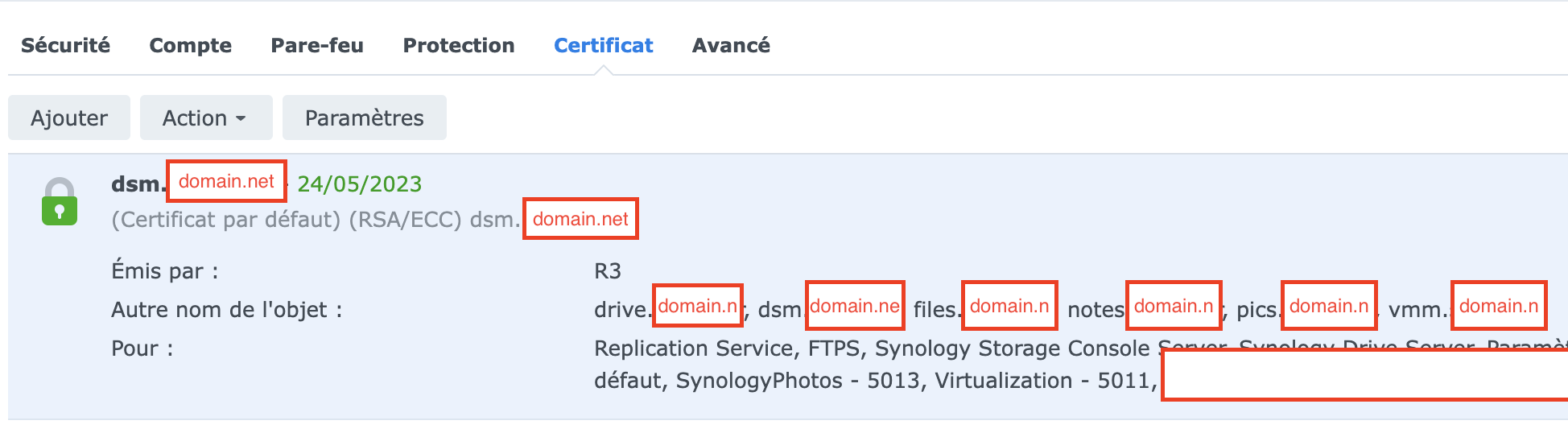Click the Ajouter button
The image size is (1568, 433).
[x=69, y=118]
